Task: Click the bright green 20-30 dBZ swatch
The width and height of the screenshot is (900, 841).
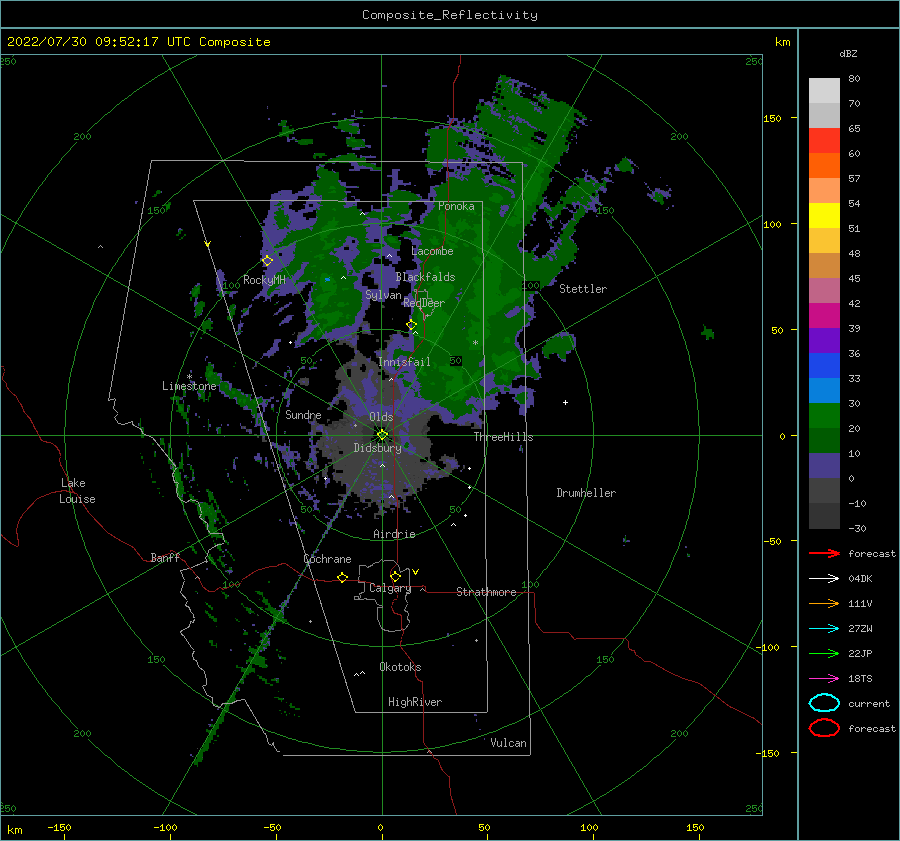Action: tap(824, 416)
